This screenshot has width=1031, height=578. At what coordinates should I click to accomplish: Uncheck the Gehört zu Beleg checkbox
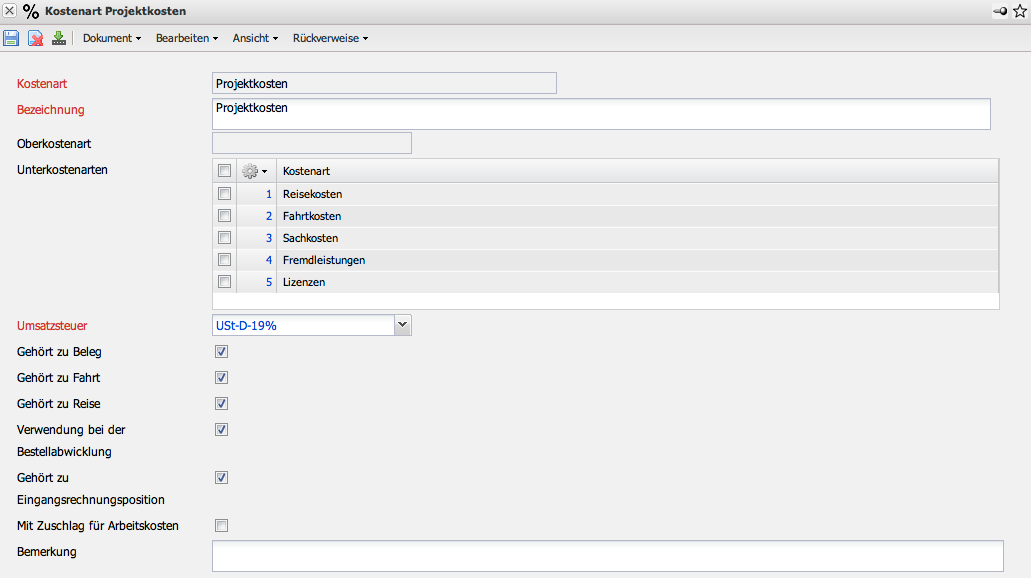(222, 352)
